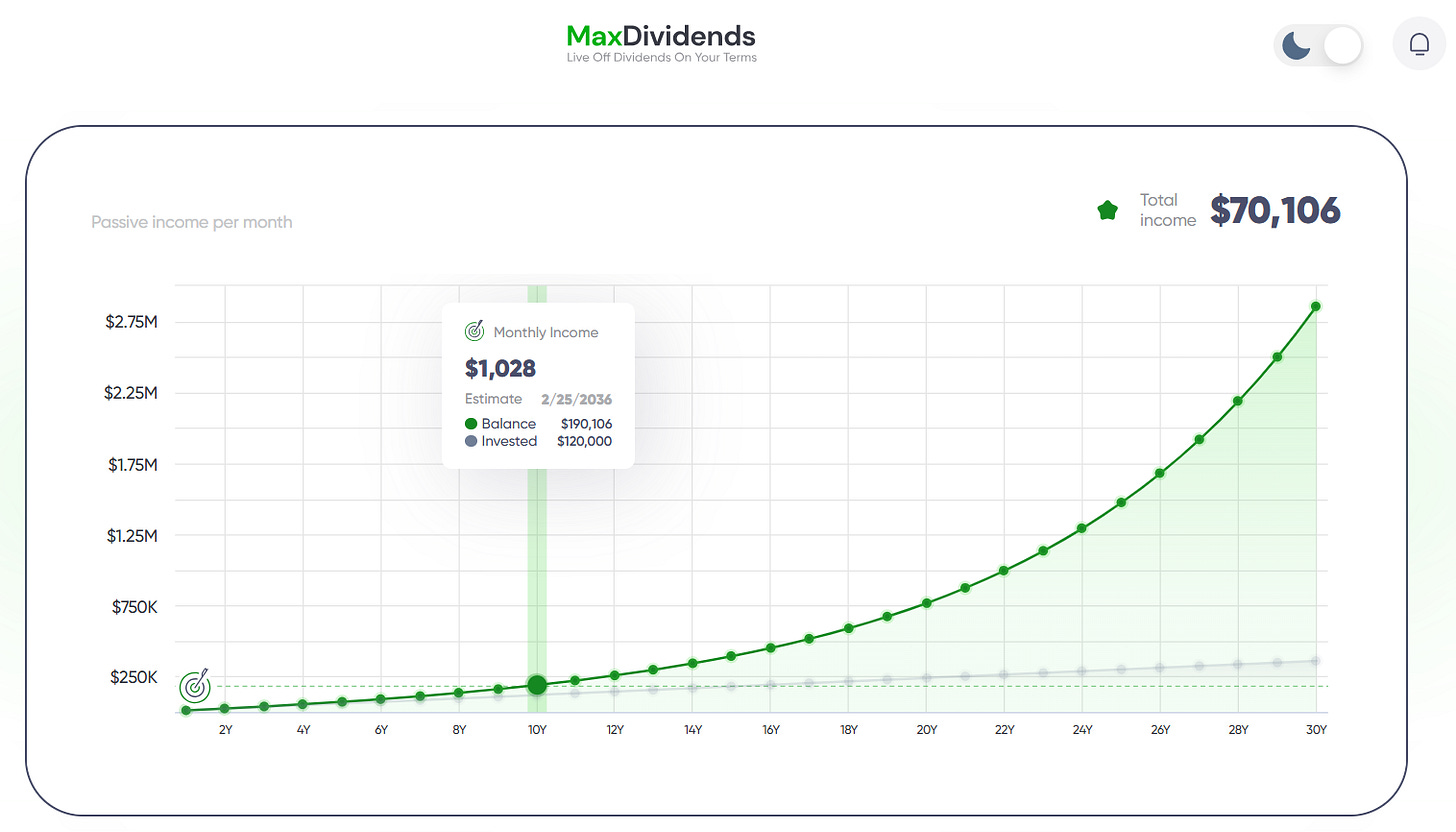This screenshot has width=1456, height=832.
Task: Click the $190,106 balance value
Action: 586,424
